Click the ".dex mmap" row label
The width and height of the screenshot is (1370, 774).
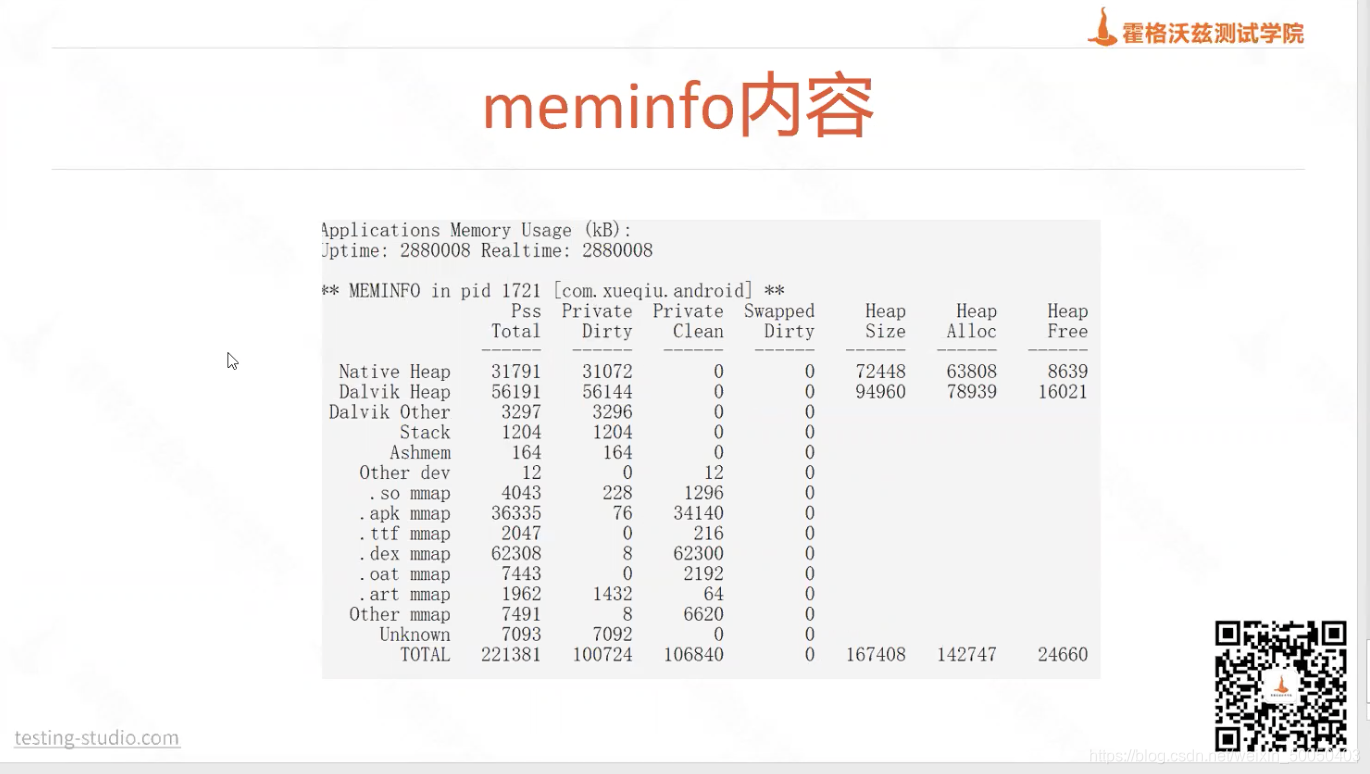coord(405,554)
